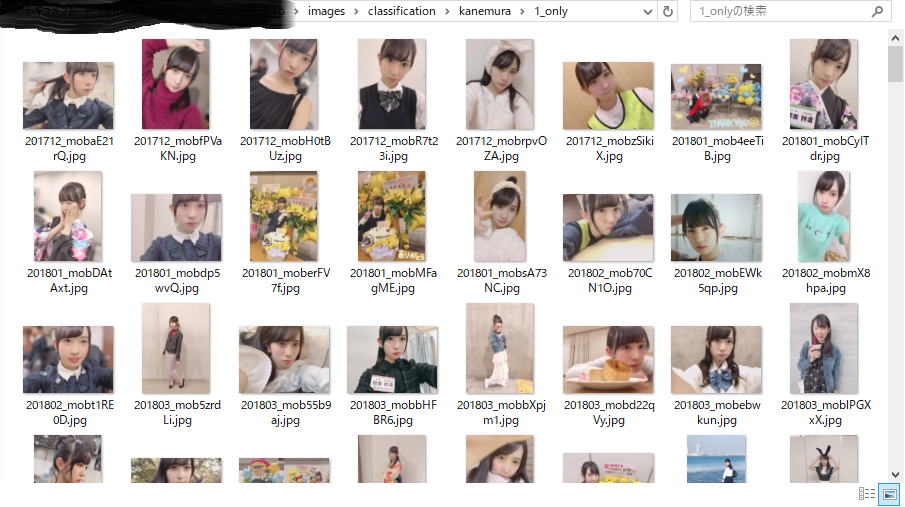Select thumbnail 201802_mobt1RE0D.jpg
The image size is (905, 507).
coord(68,359)
